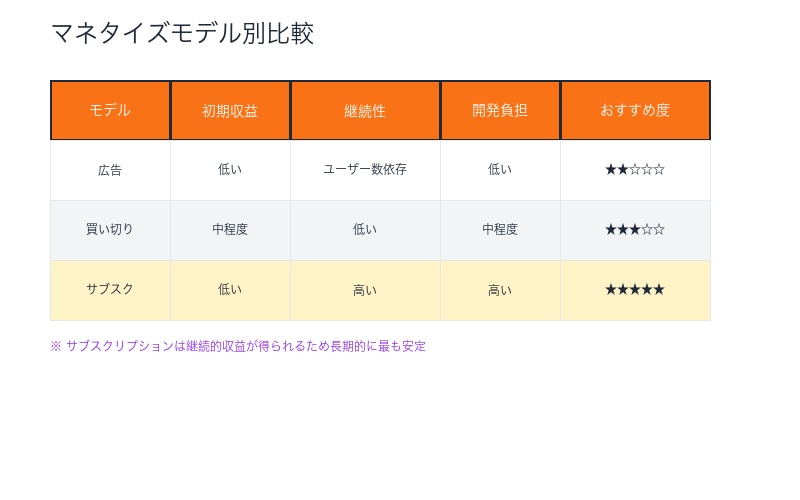This screenshot has width=800, height=500.
Task: Click the two-star rating for 広告
Action: (x=635, y=170)
